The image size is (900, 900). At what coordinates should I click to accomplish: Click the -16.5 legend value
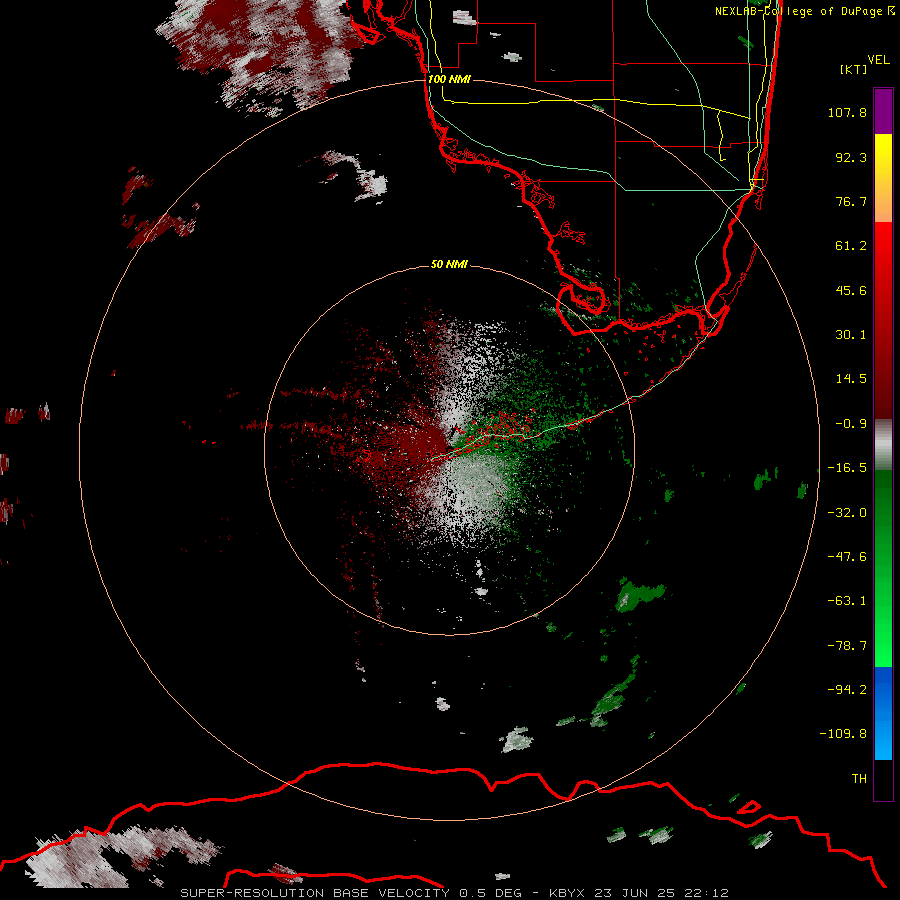847,468
